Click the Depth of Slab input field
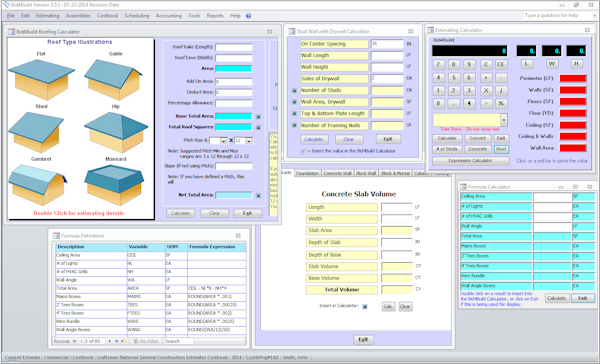Image resolution: width=600 pixels, height=364 pixels. 397,243
